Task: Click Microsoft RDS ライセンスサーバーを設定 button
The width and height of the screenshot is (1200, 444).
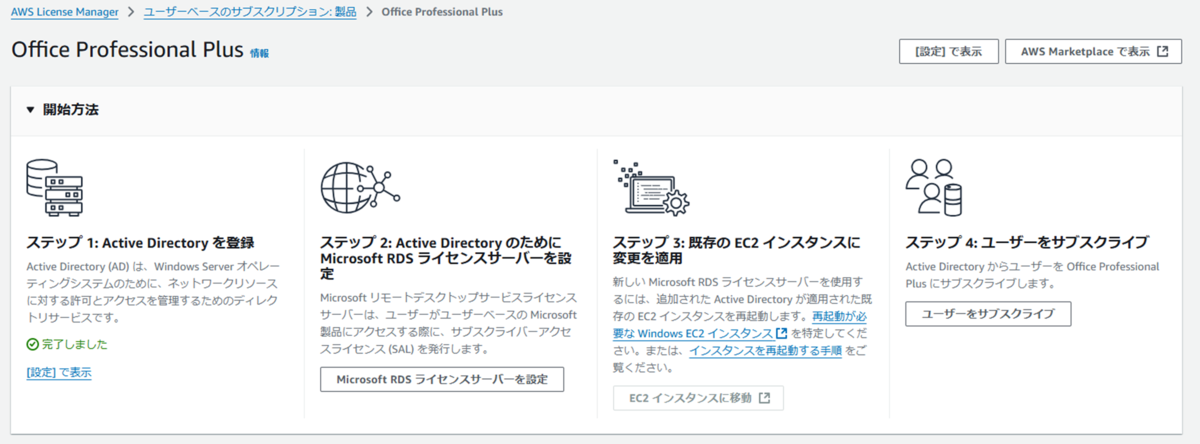Action: 442,380
